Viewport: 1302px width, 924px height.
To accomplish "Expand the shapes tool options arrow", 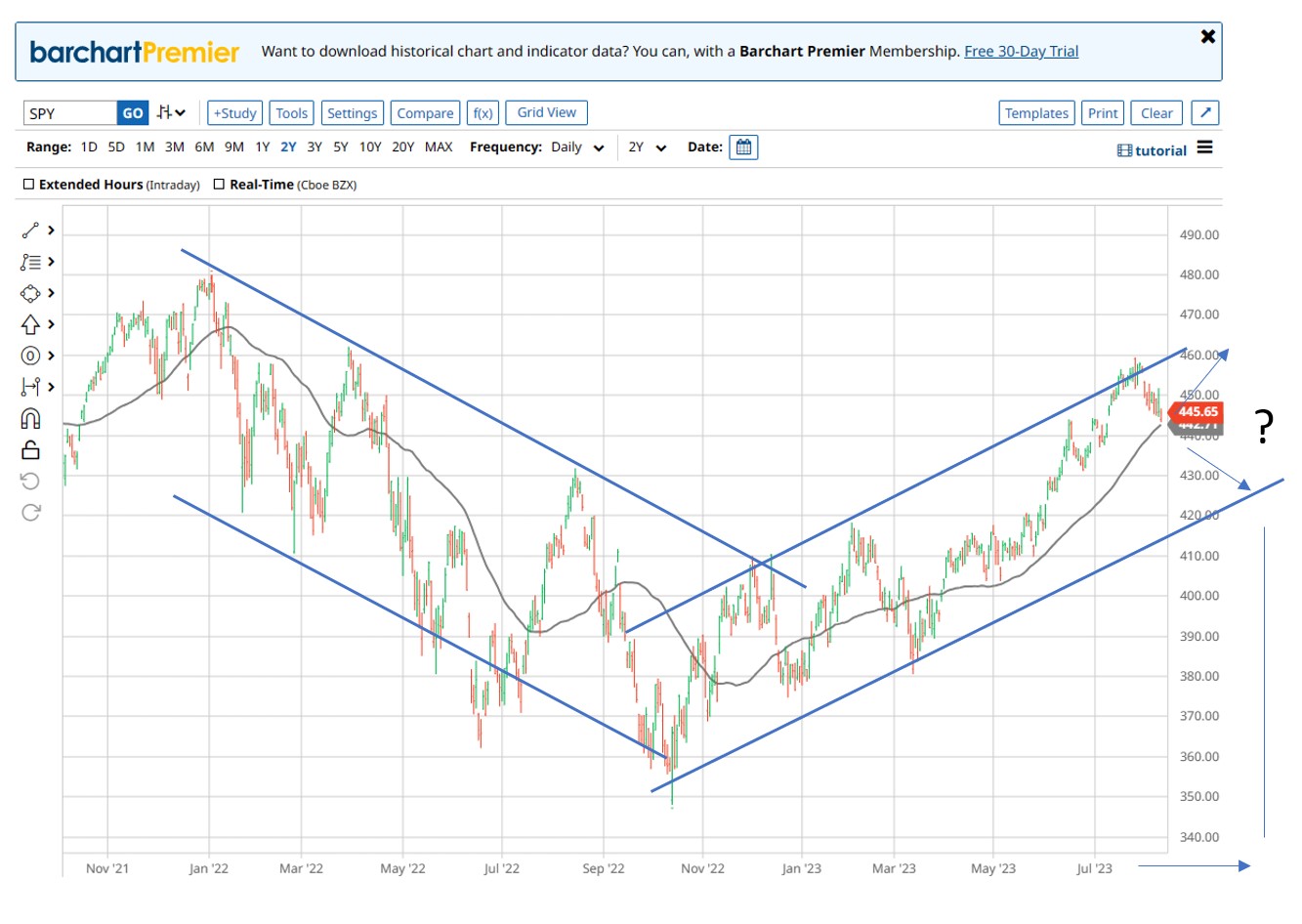I will click(x=51, y=293).
